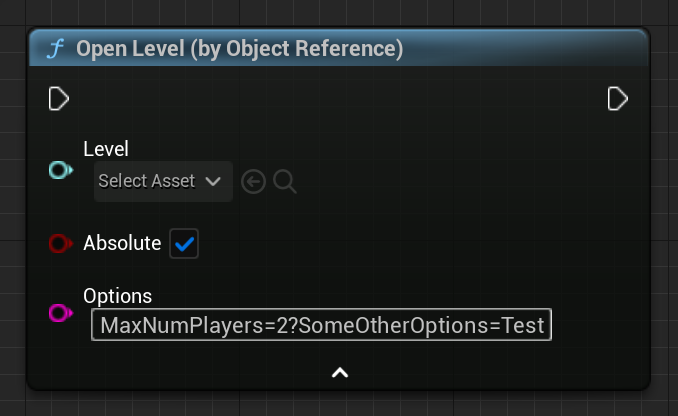Click the red Absolute boolean pin
This screenshot has height=416, width=678.
click(x=61, y=243)
